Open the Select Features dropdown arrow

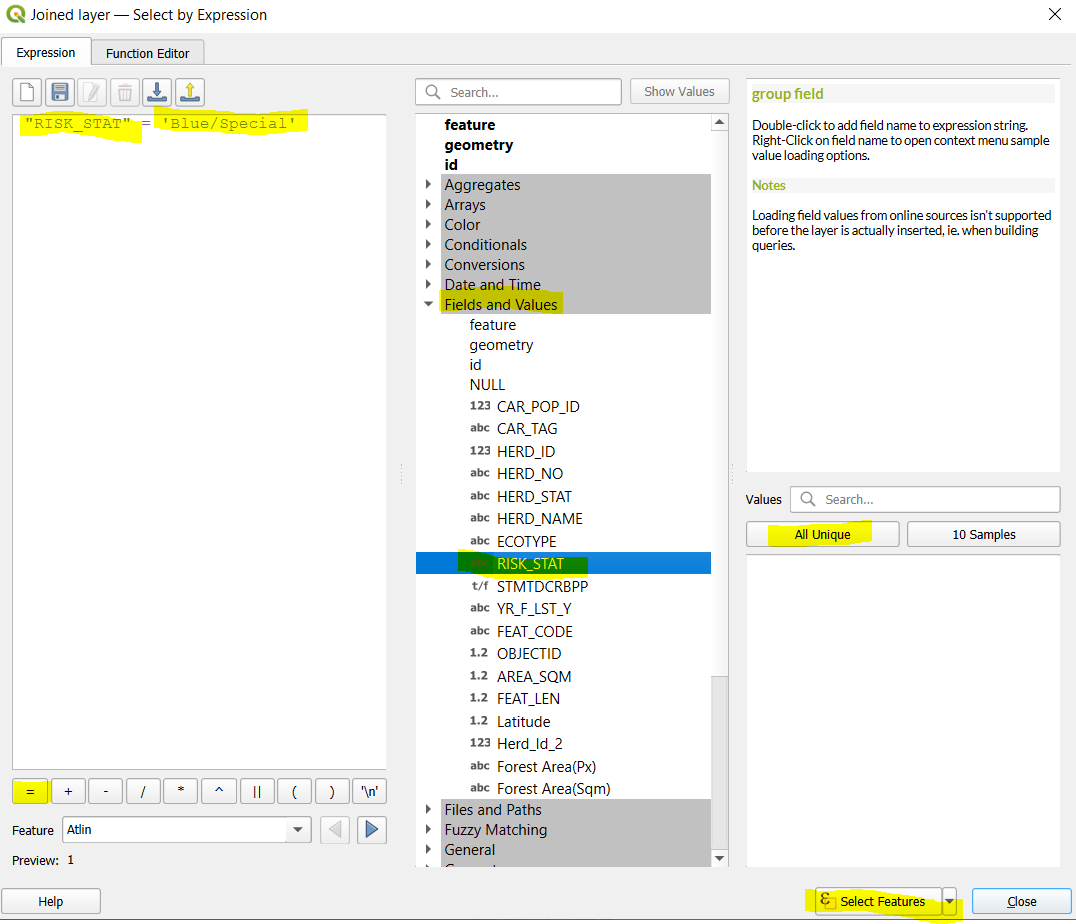[949, 901]
